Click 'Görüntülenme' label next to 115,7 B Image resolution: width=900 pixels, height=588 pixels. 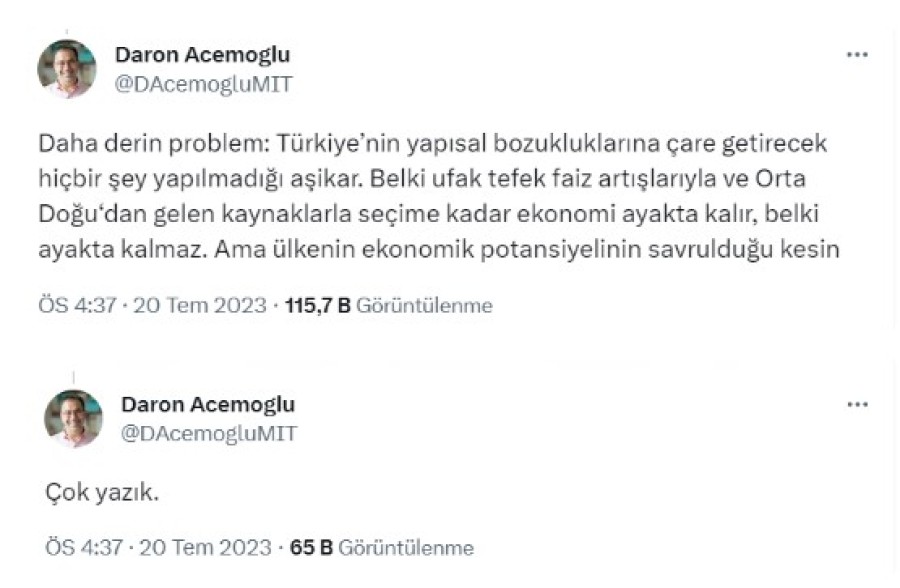click(425, 306)
